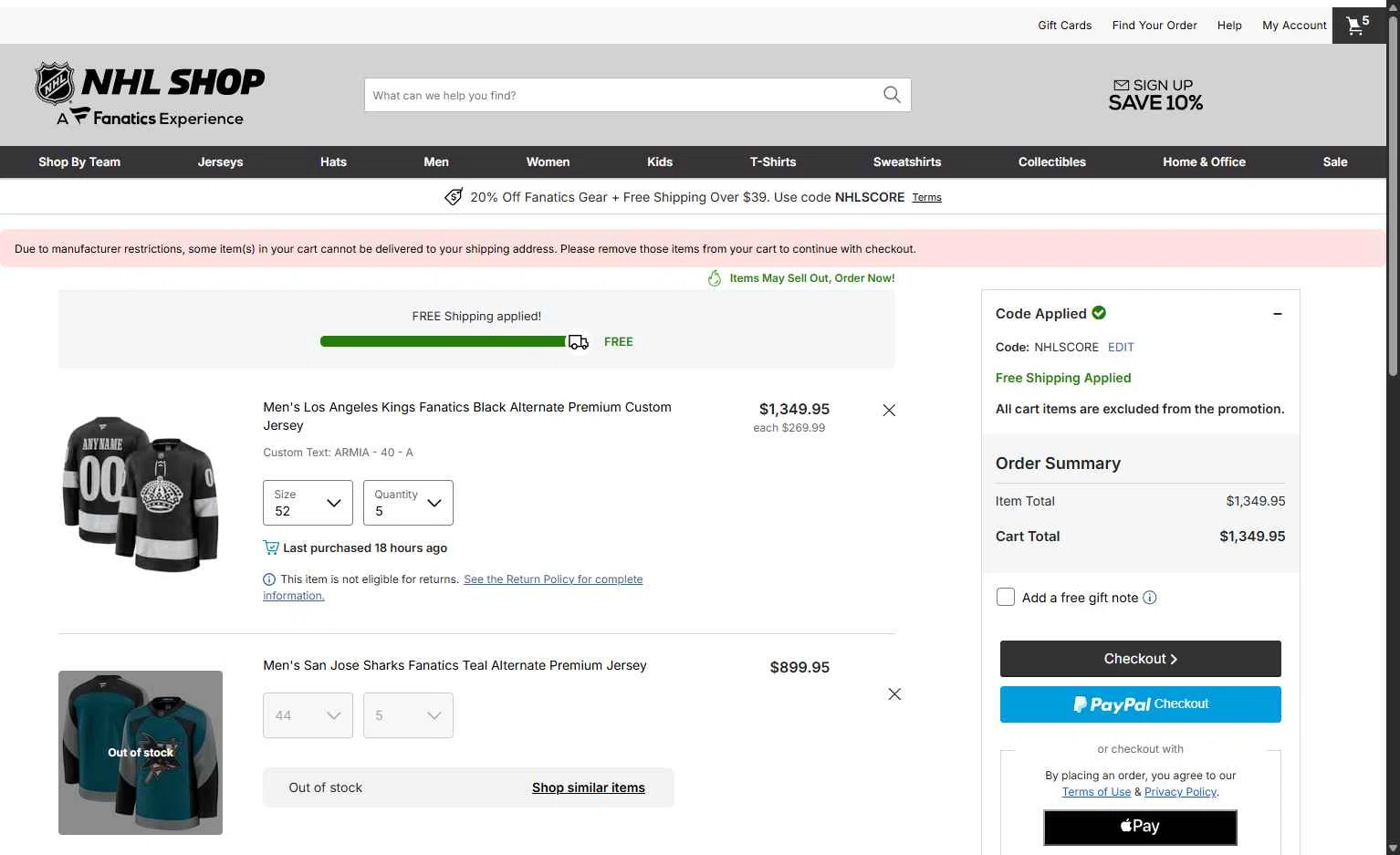Open the Sharks jersey size 44 dropdown
This screenshot has height=855, width=1400.
pyautogui.click(x=308, y=715)
